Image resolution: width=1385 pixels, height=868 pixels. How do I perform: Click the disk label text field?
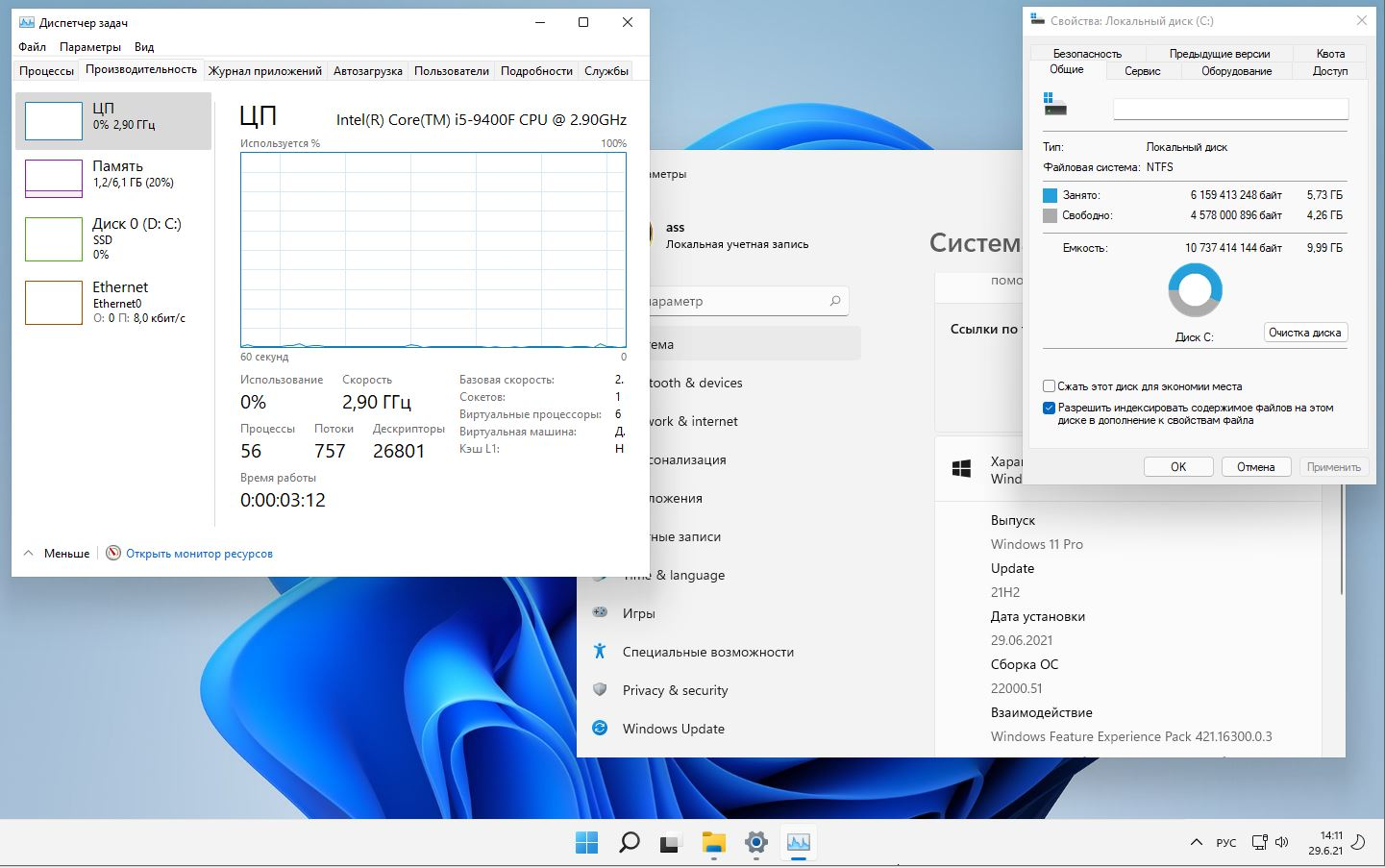pos(1230,110)
